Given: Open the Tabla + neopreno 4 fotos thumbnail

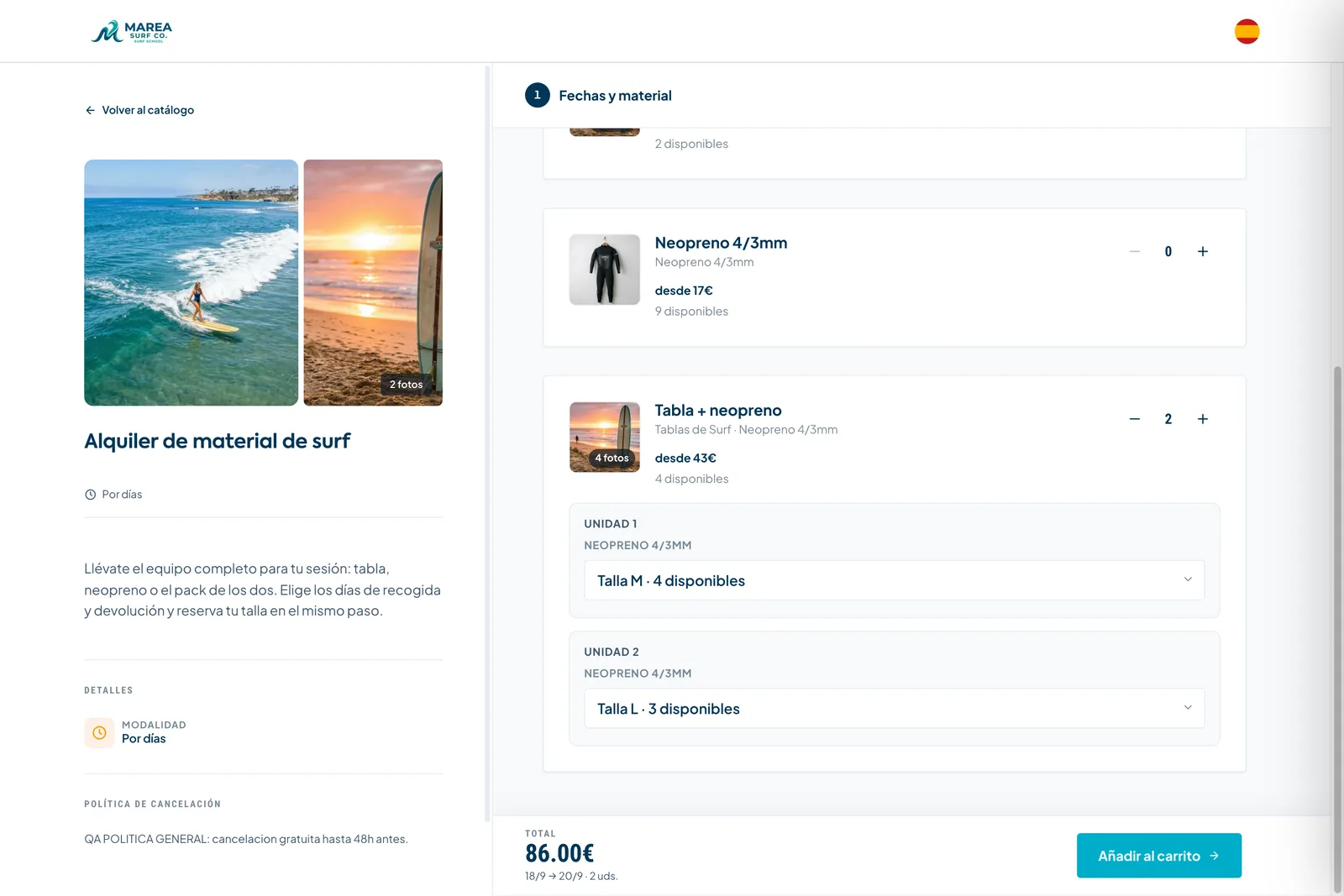Looking at the screenshot, I should [x=605, y=437].
